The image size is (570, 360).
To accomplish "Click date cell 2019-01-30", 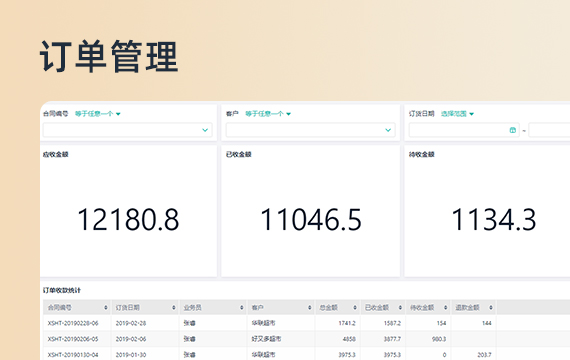I will [x=131, y=355].
